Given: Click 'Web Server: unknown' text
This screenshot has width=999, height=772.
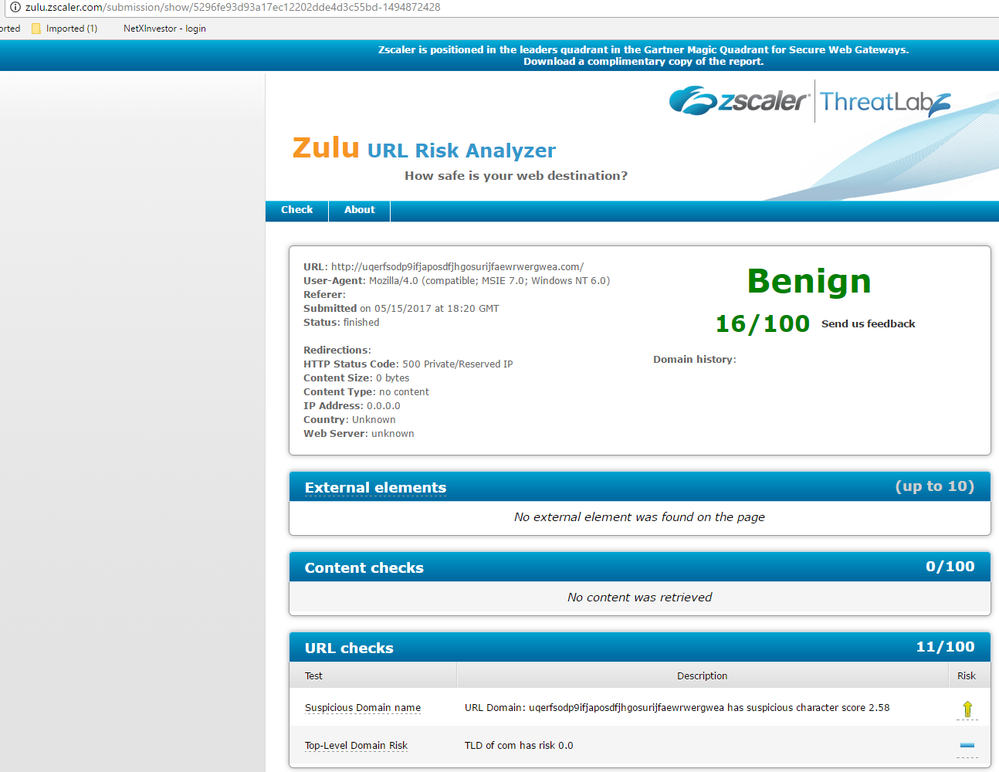Looking at the screenshot, I should pos(359,434).
